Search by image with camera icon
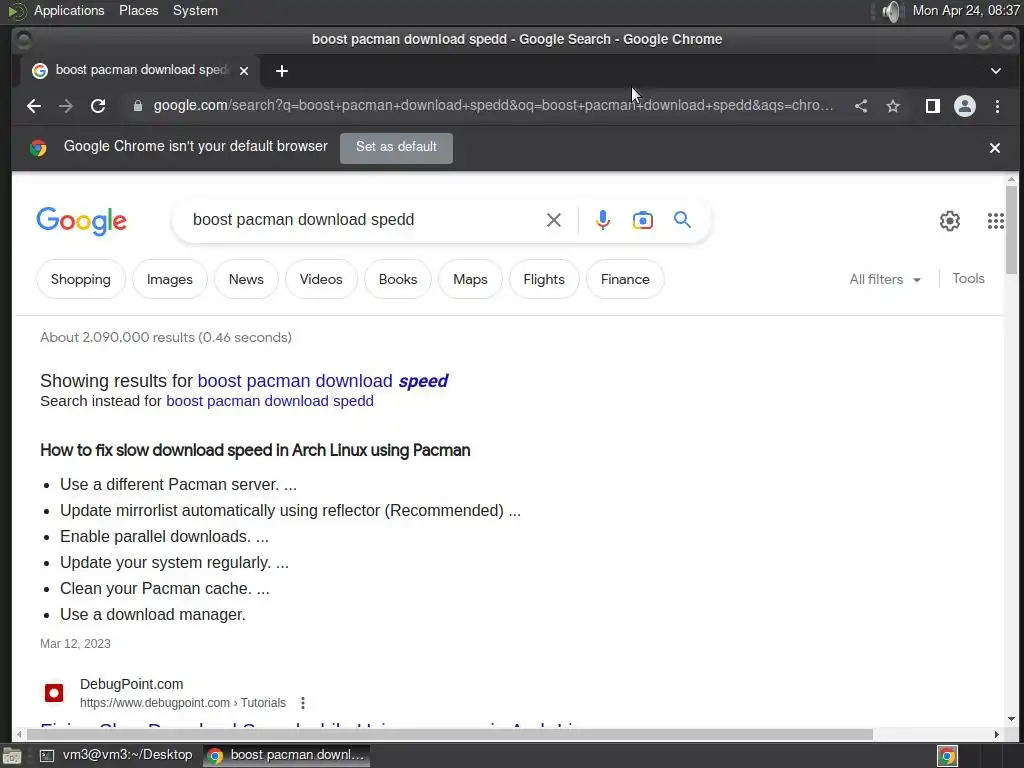Image resolution: width=1024 pixels, height=768 pixels. pos(643,220)
